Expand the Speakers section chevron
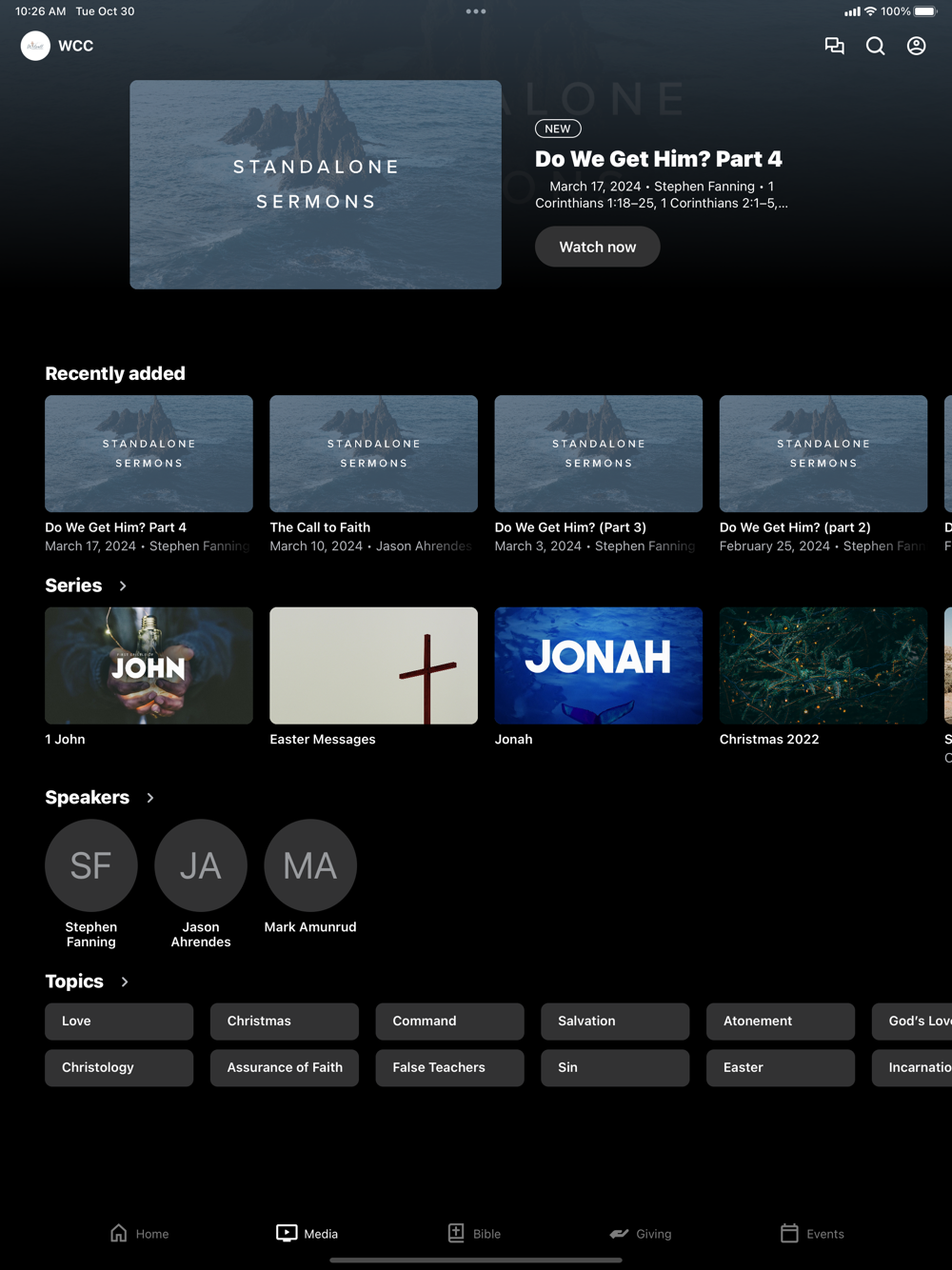Image resolution: width=952 pixels, height=1270 pixels. [x=150, y=798]
